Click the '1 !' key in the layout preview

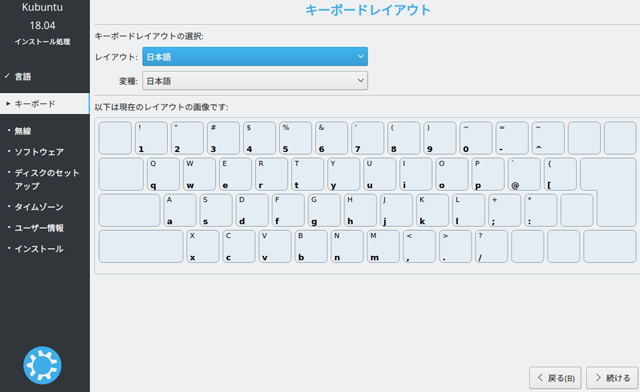pos(151,138)
